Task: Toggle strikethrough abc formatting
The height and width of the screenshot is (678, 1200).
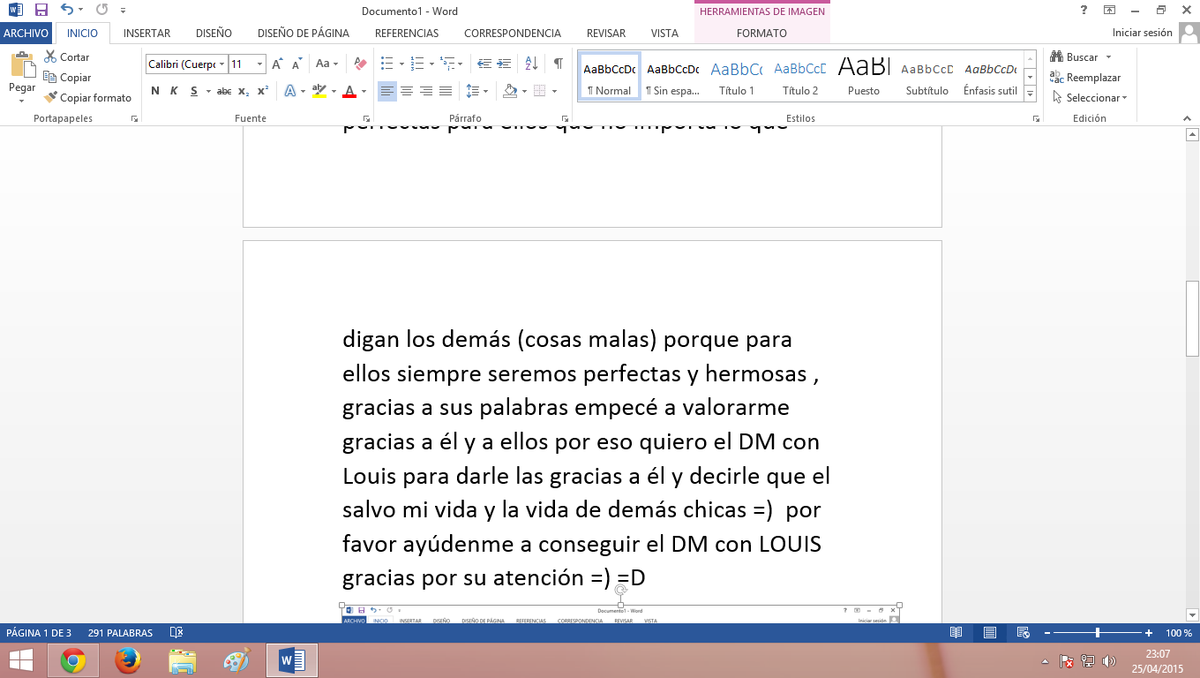Action: [x=224, y=91]
